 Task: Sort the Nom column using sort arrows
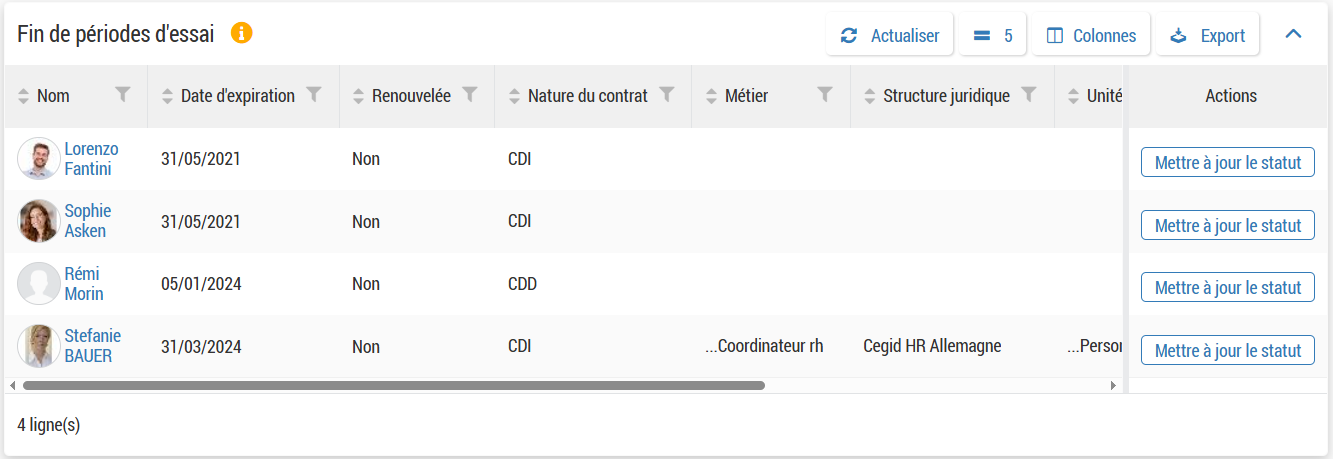[x=24, y=96]
